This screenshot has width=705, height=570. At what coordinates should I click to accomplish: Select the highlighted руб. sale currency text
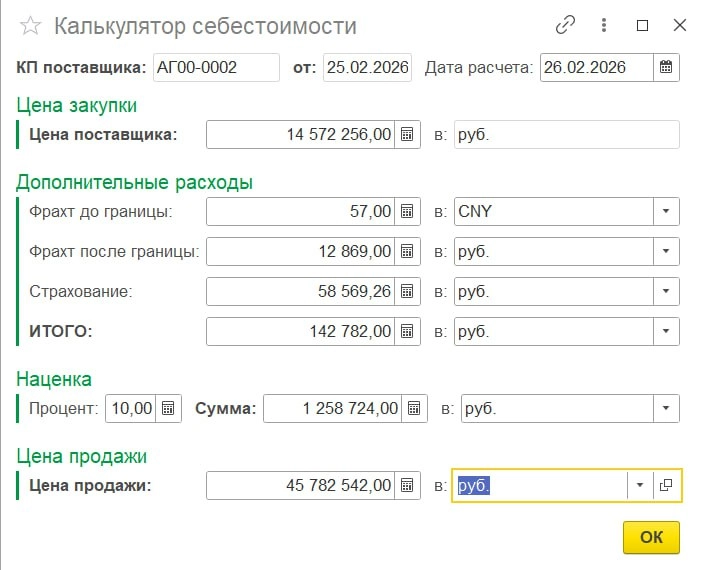473,485
